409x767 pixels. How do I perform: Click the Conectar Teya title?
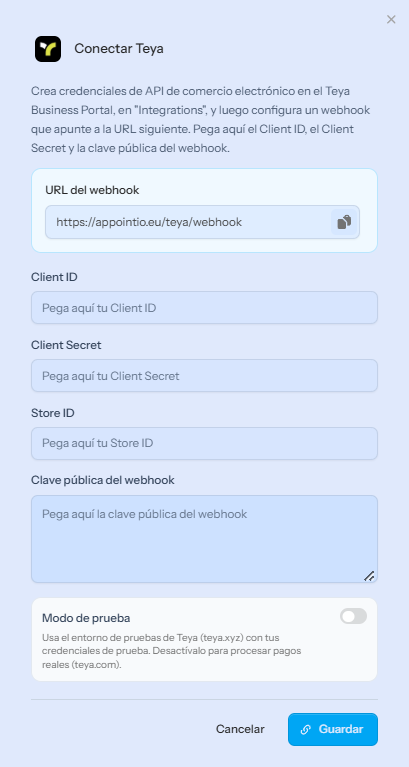119,49
